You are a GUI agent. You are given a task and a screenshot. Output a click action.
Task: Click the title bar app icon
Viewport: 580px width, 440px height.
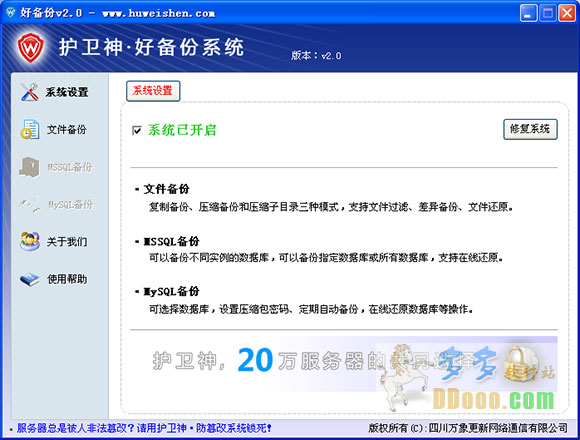(x=10, y=13)
